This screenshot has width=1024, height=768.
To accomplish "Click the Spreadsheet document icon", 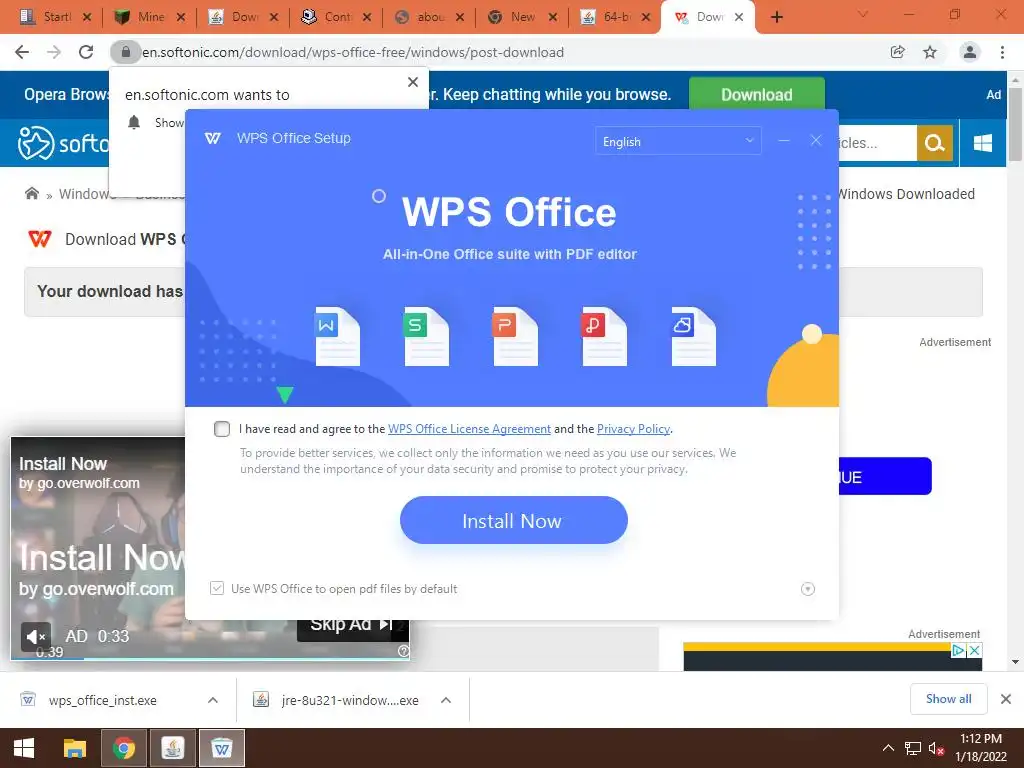I will pyautogui.click(x=426, y=336).
